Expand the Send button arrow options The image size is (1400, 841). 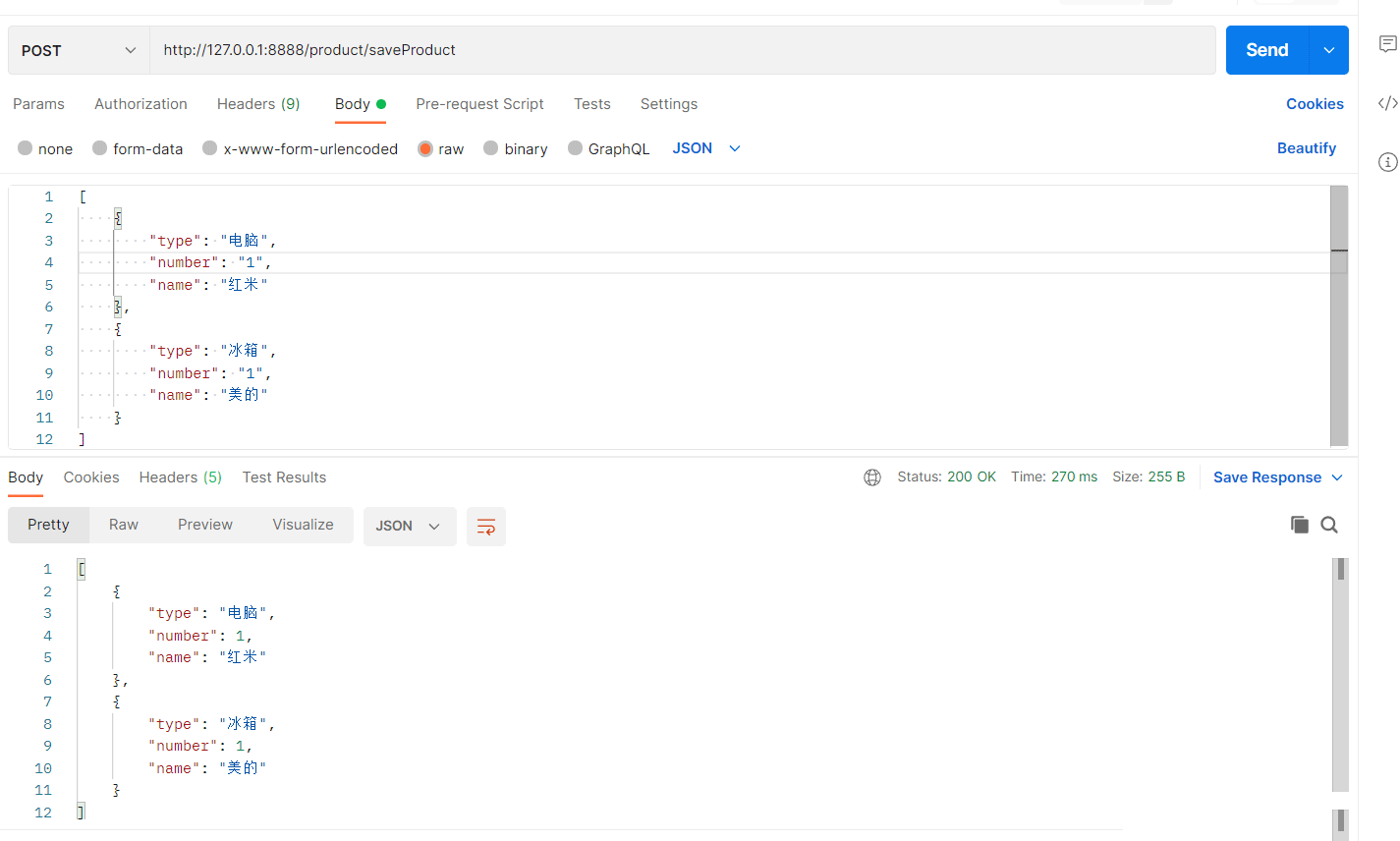tap(1329, 50)
